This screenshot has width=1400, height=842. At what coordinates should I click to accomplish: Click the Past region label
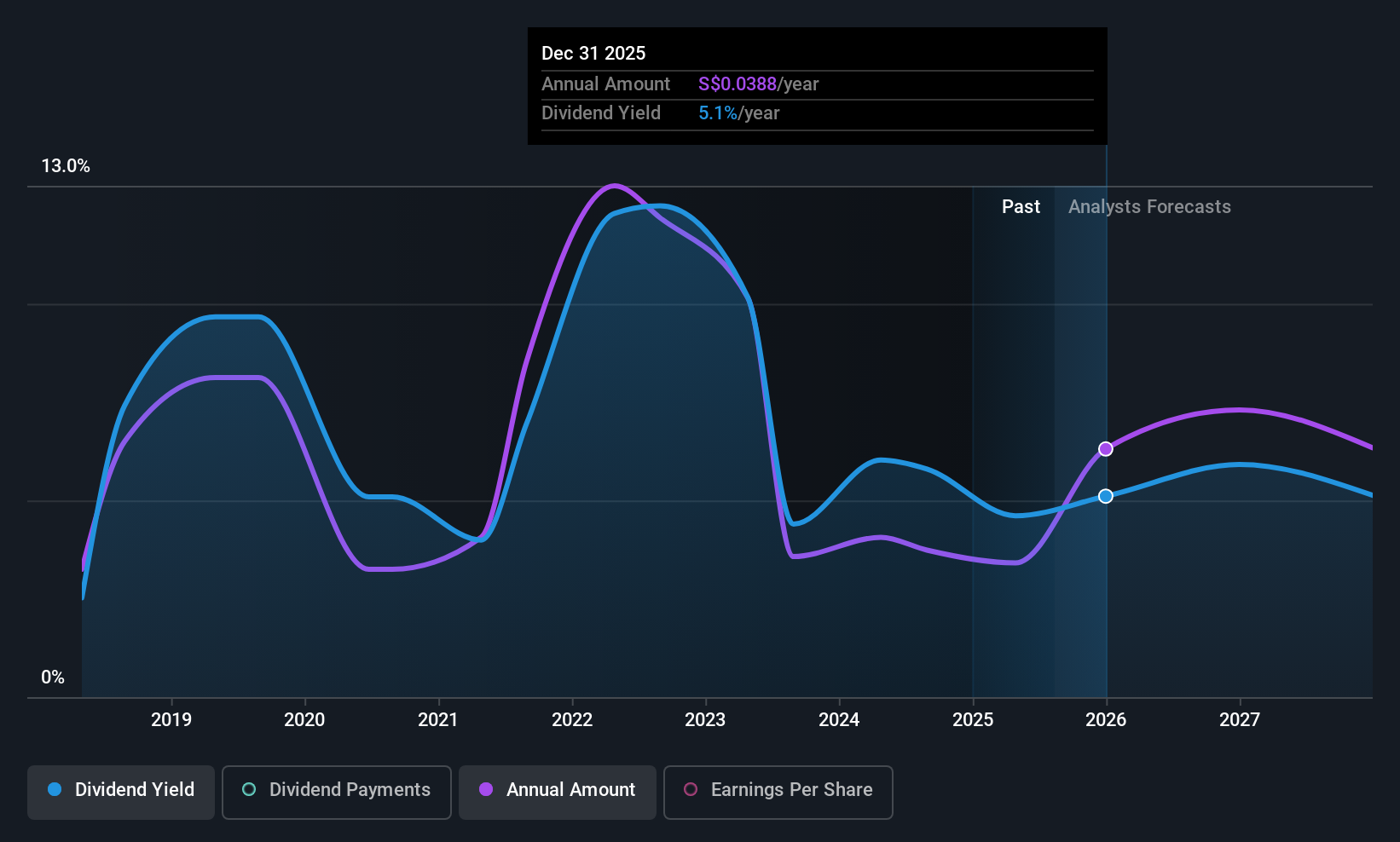[x=1021, y=206]
